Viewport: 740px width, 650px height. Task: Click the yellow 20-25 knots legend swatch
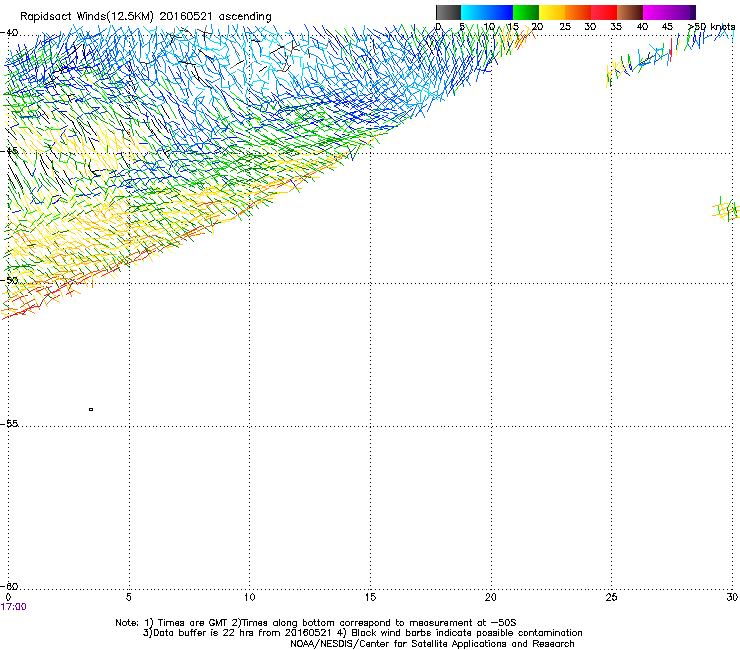point(552,12)
